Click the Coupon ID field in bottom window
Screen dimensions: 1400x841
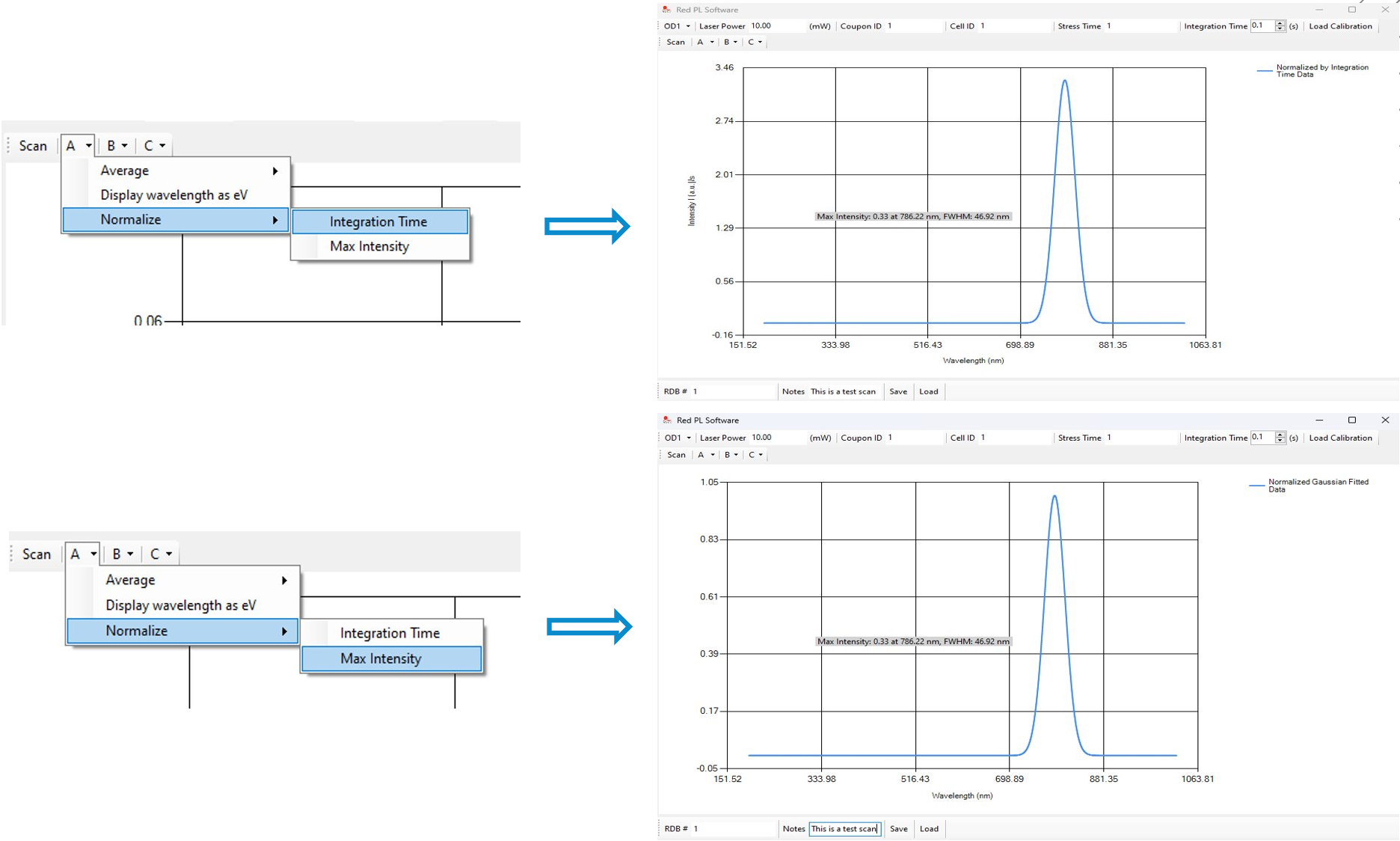coord(912,438)
